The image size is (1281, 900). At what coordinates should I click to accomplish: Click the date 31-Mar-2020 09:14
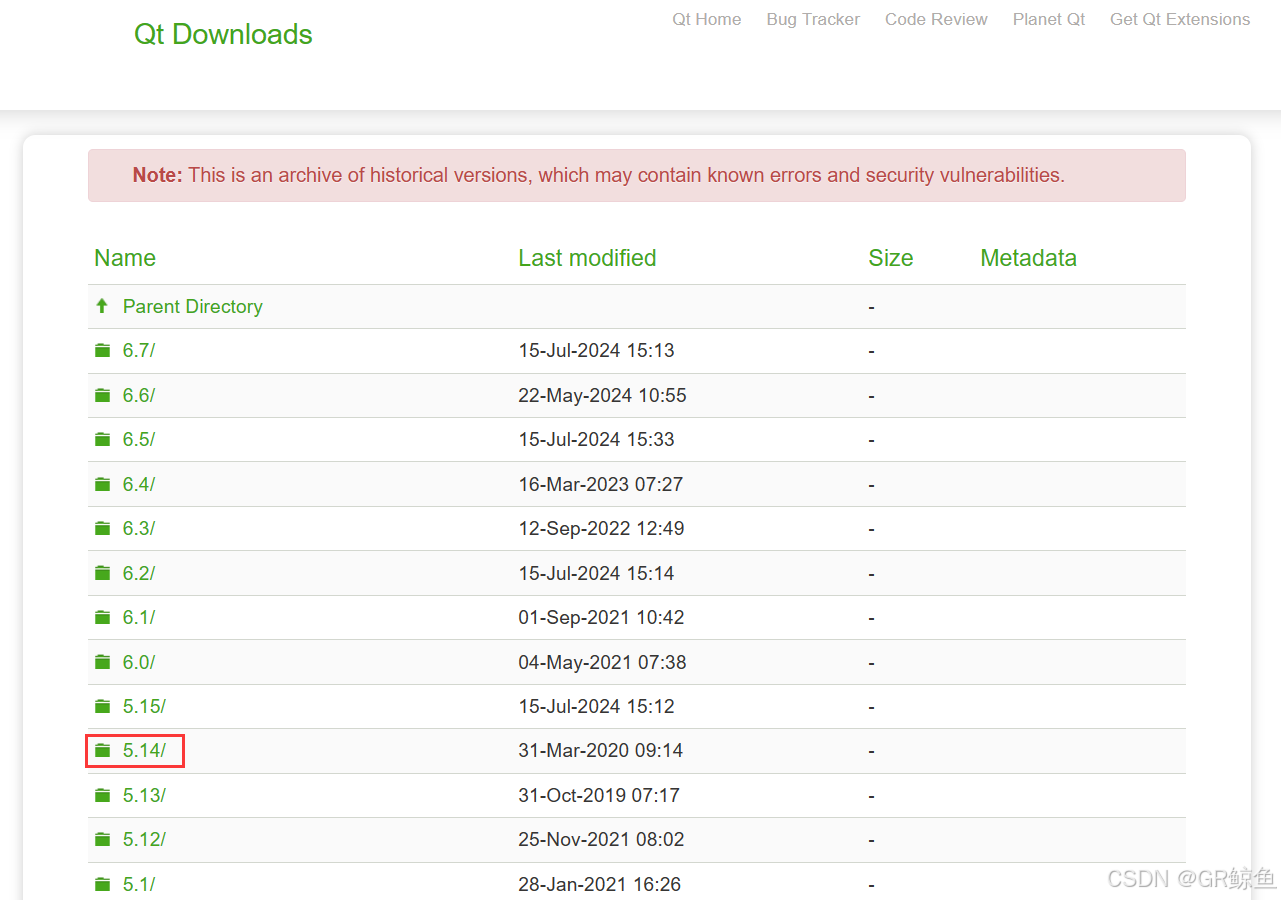(600, 751)
